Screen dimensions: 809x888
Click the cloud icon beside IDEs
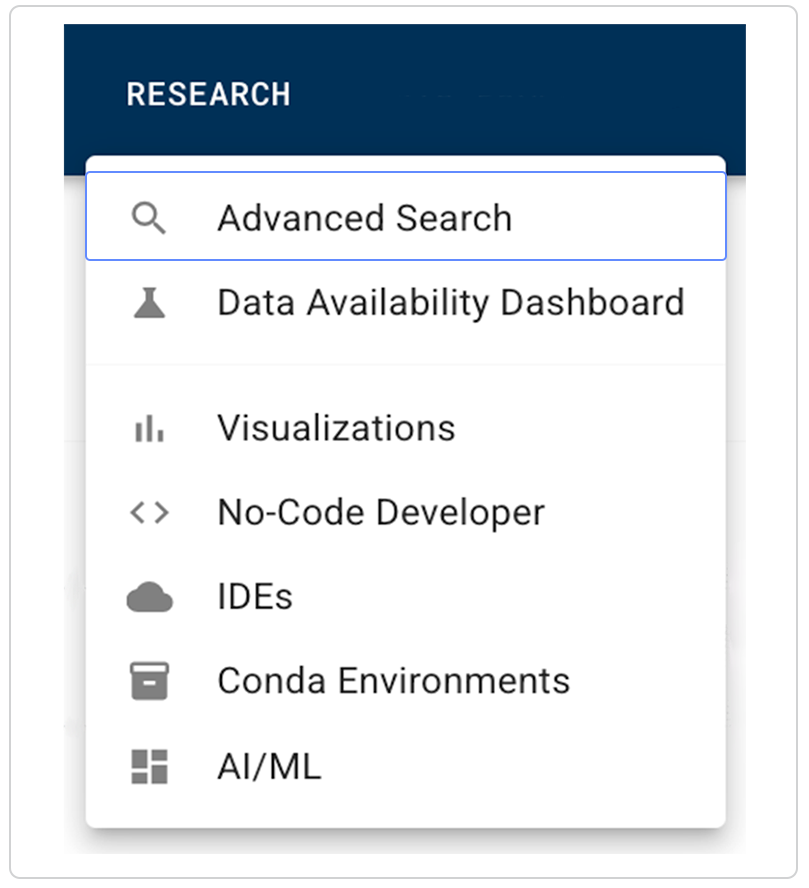click(149, 598)
